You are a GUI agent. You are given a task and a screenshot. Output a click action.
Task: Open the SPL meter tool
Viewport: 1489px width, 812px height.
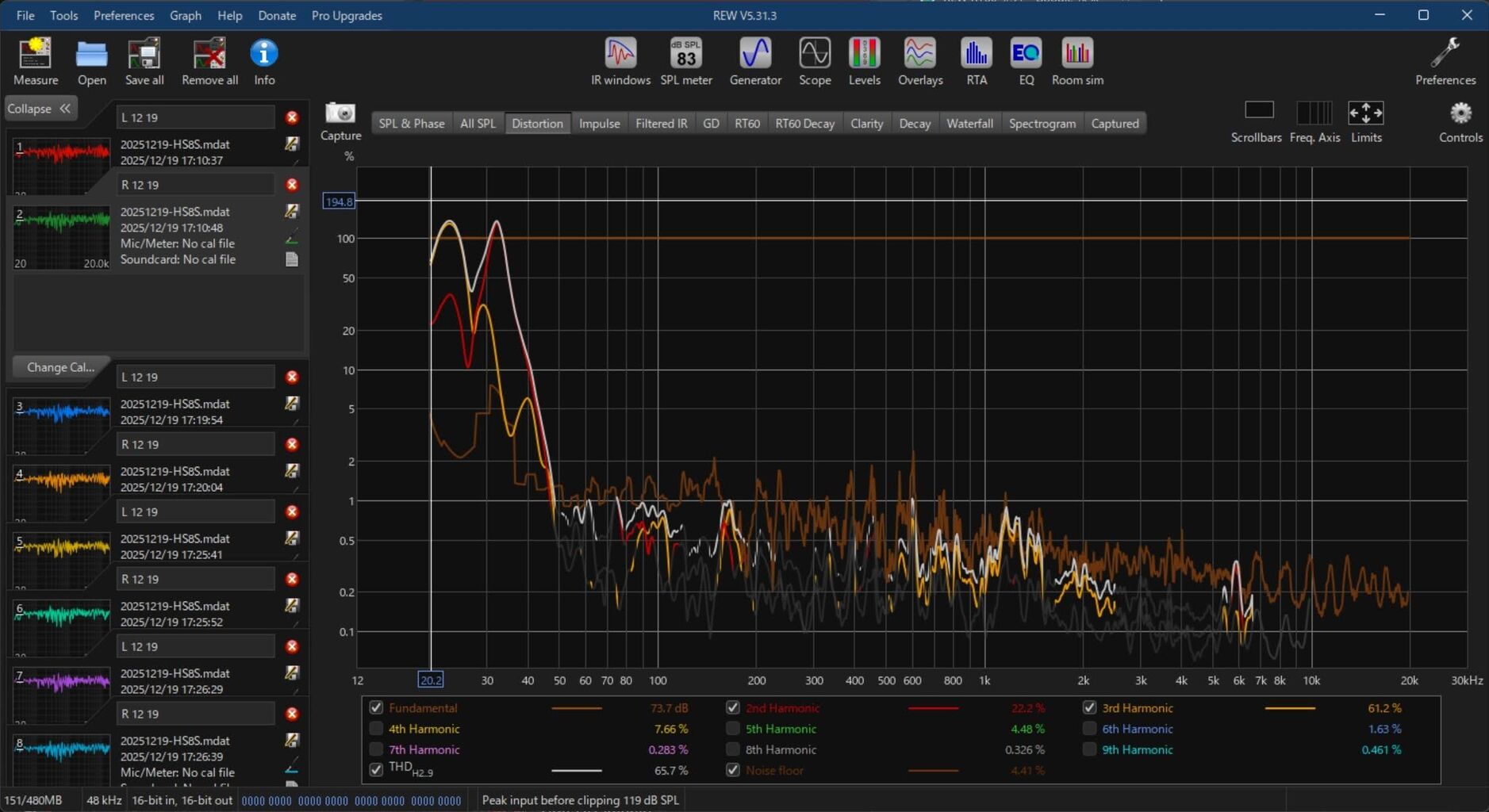click(x=686, y=61)
